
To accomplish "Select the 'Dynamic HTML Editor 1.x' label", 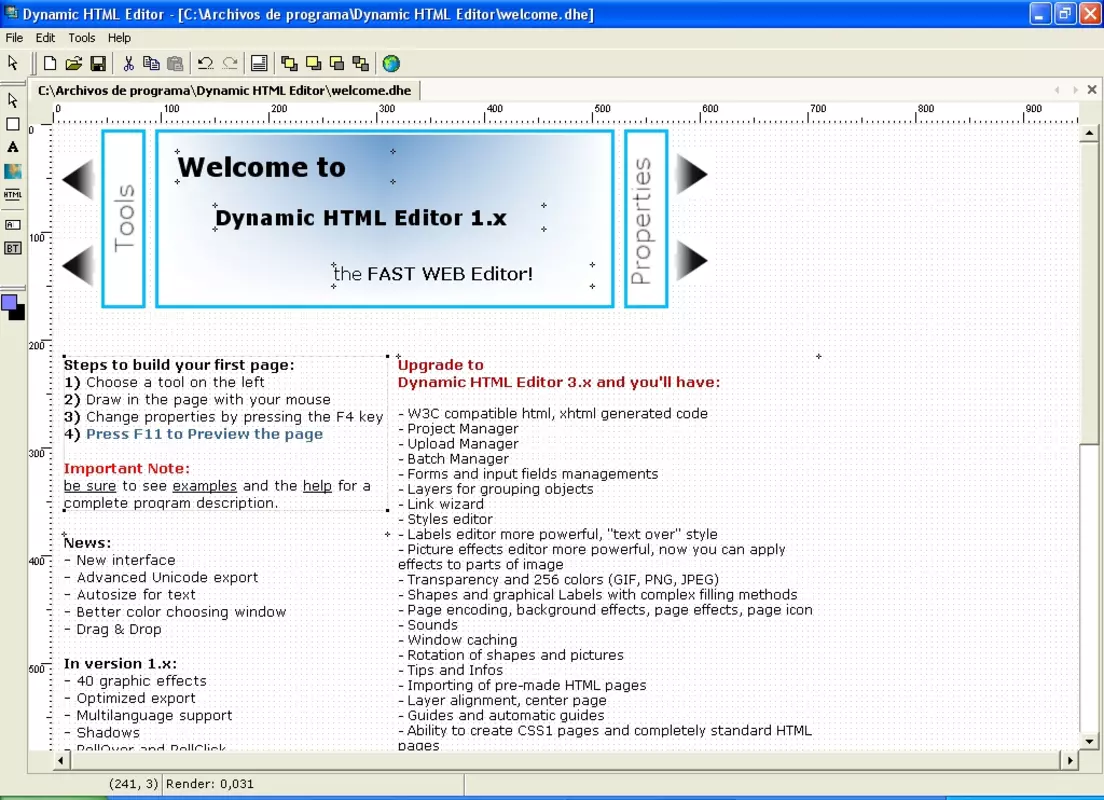I will pos(361,218).
